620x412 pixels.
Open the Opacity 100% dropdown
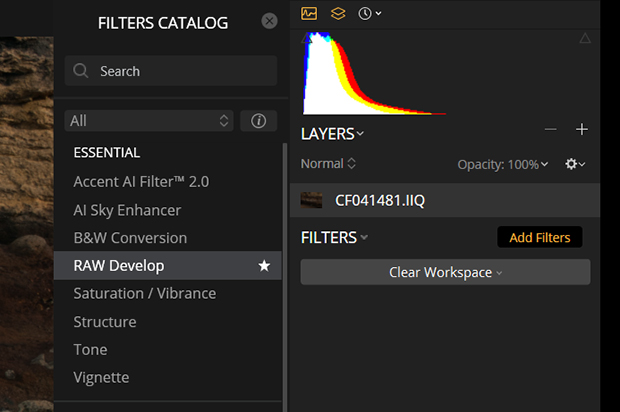click(503, 164)
